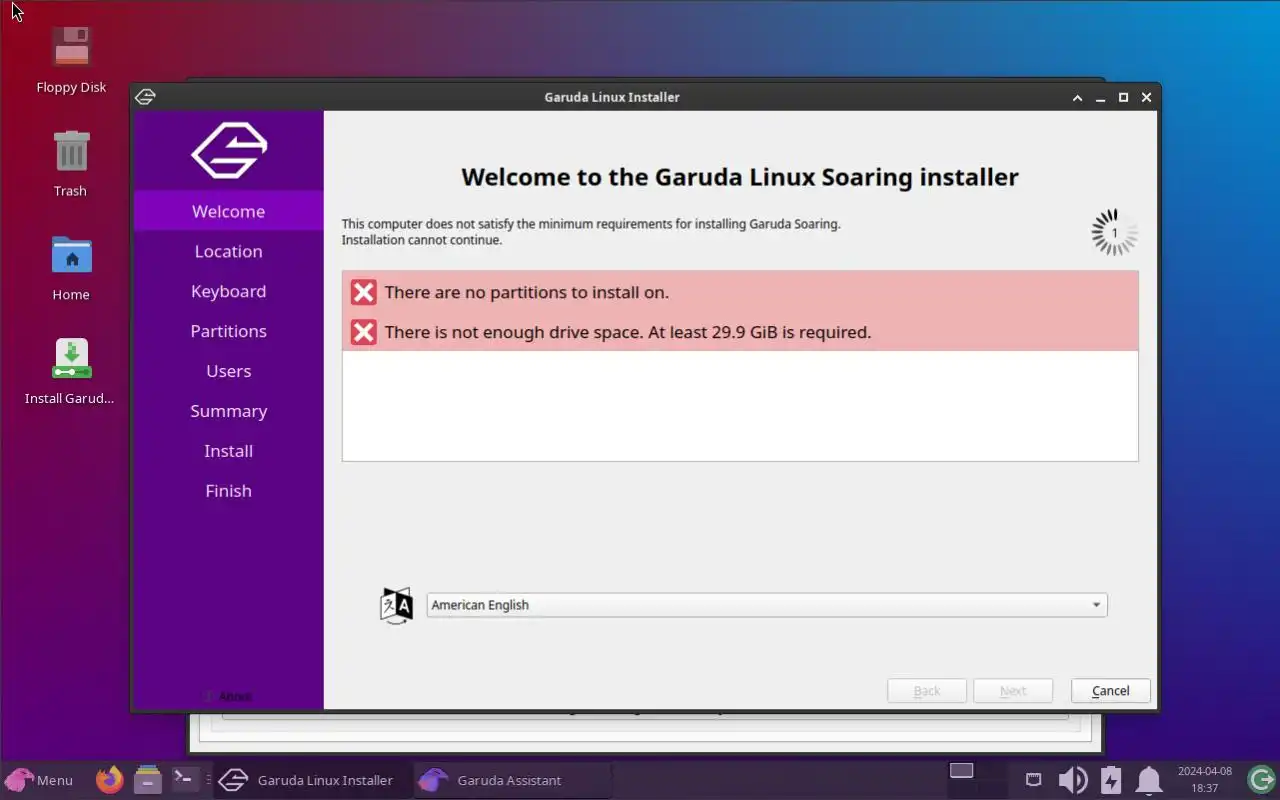Screen dimensions: 1280x800
Task: Click the panel clock showing 18:37
Action: (x=1205, y=780)
